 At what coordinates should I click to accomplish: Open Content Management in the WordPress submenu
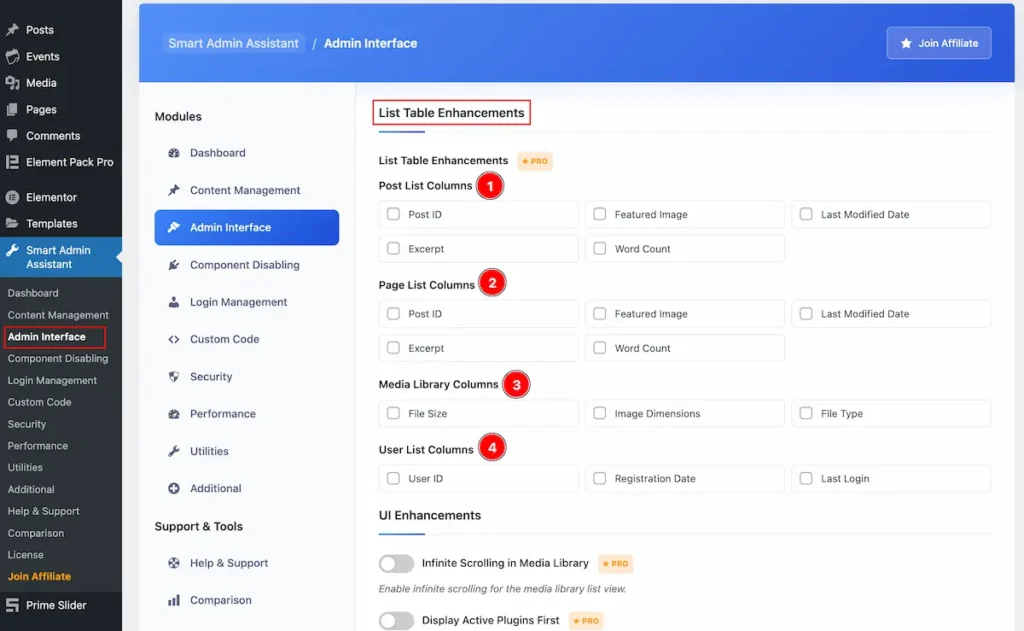tap(58, 315)
